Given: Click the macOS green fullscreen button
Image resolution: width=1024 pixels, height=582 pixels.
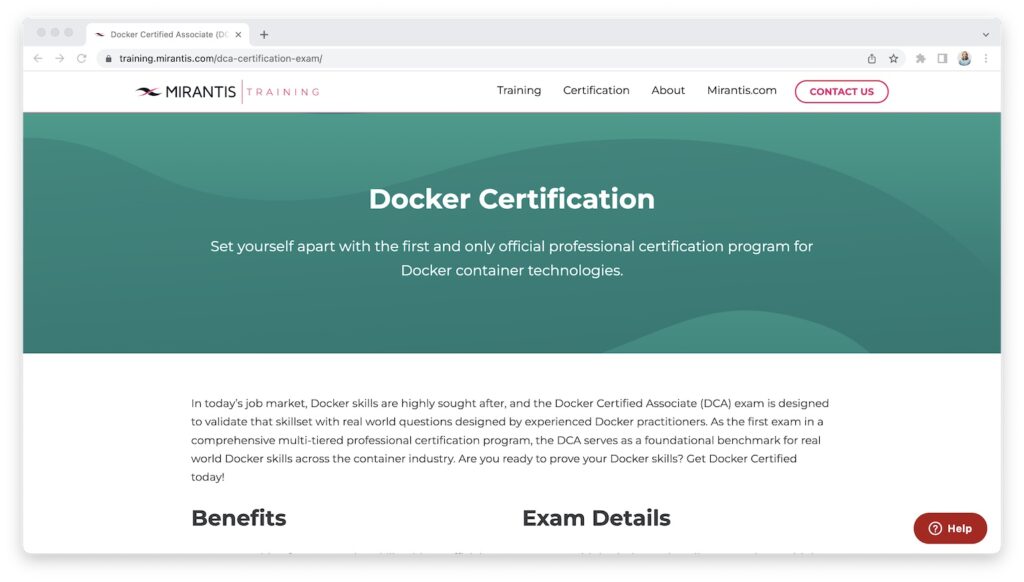Looking at the screenshot, I should click(69, 33).
